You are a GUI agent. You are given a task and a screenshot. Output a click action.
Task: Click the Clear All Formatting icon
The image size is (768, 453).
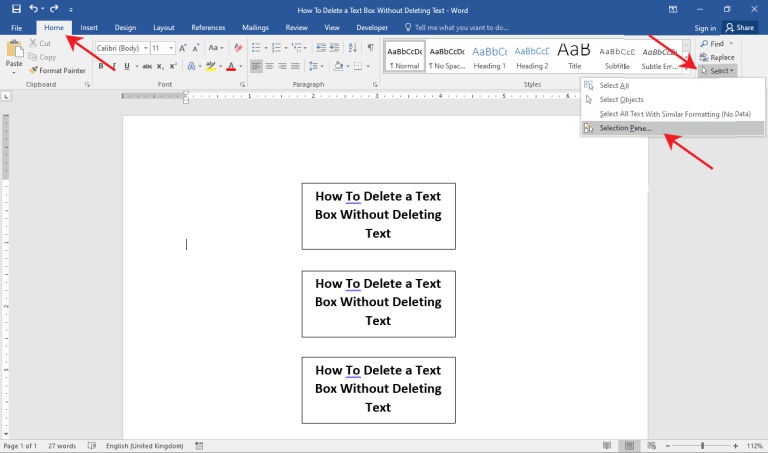click(x=238, y=48)
